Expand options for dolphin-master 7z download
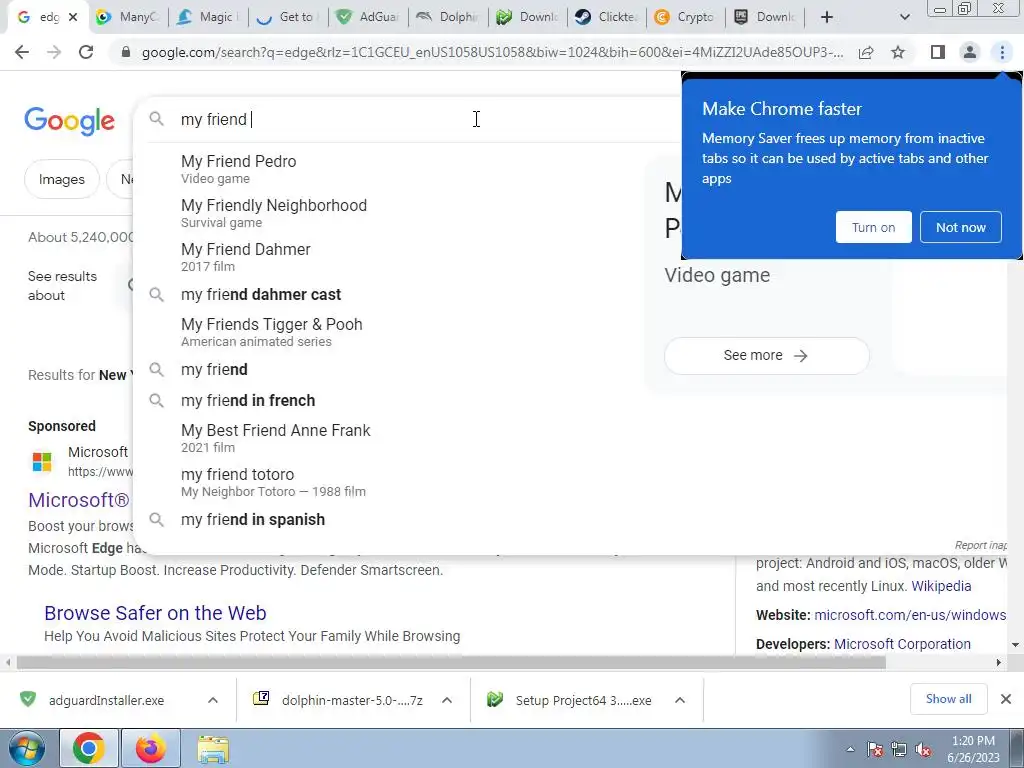The height and width of the screenshot is (768, 1024). (447, 700)
